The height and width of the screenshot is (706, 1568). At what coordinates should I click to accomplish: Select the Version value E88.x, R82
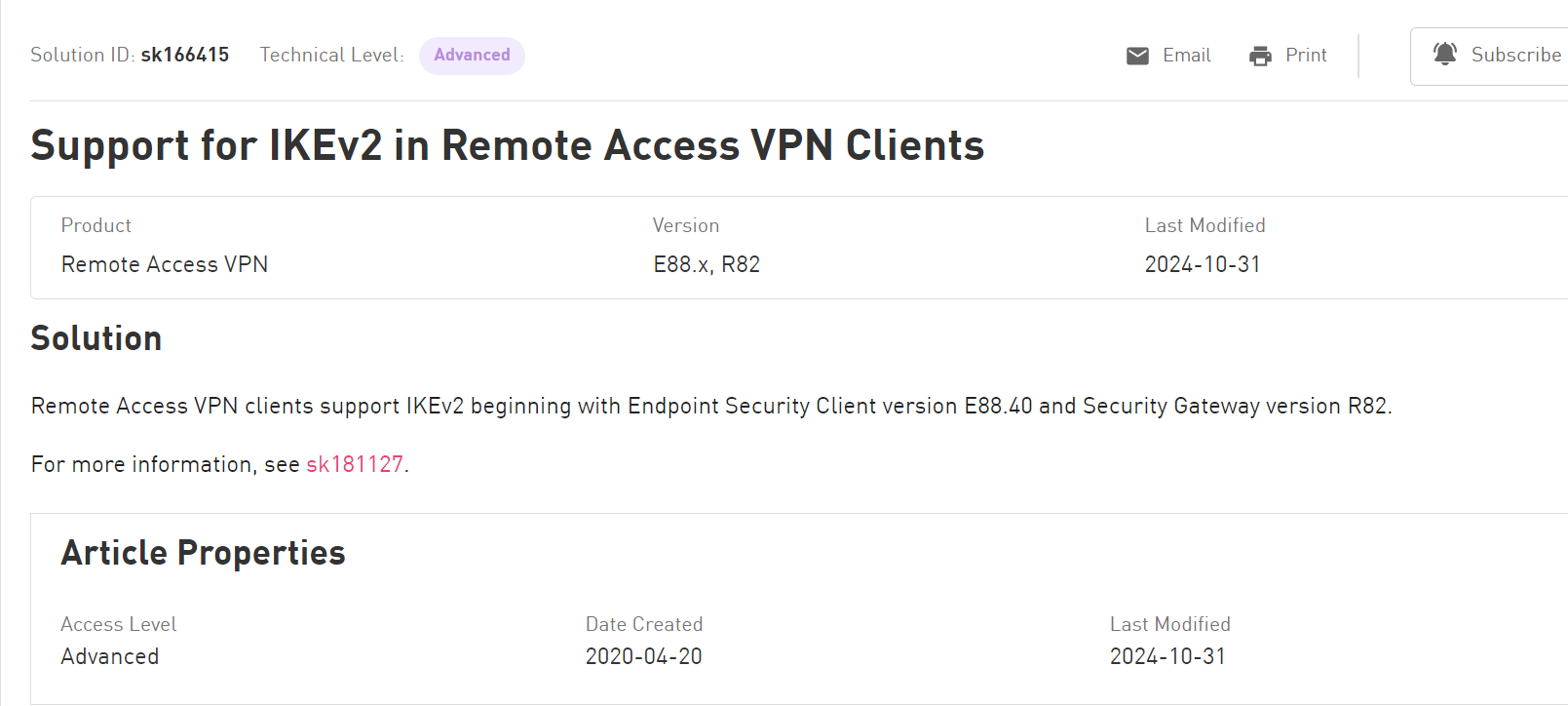point(707,264)
